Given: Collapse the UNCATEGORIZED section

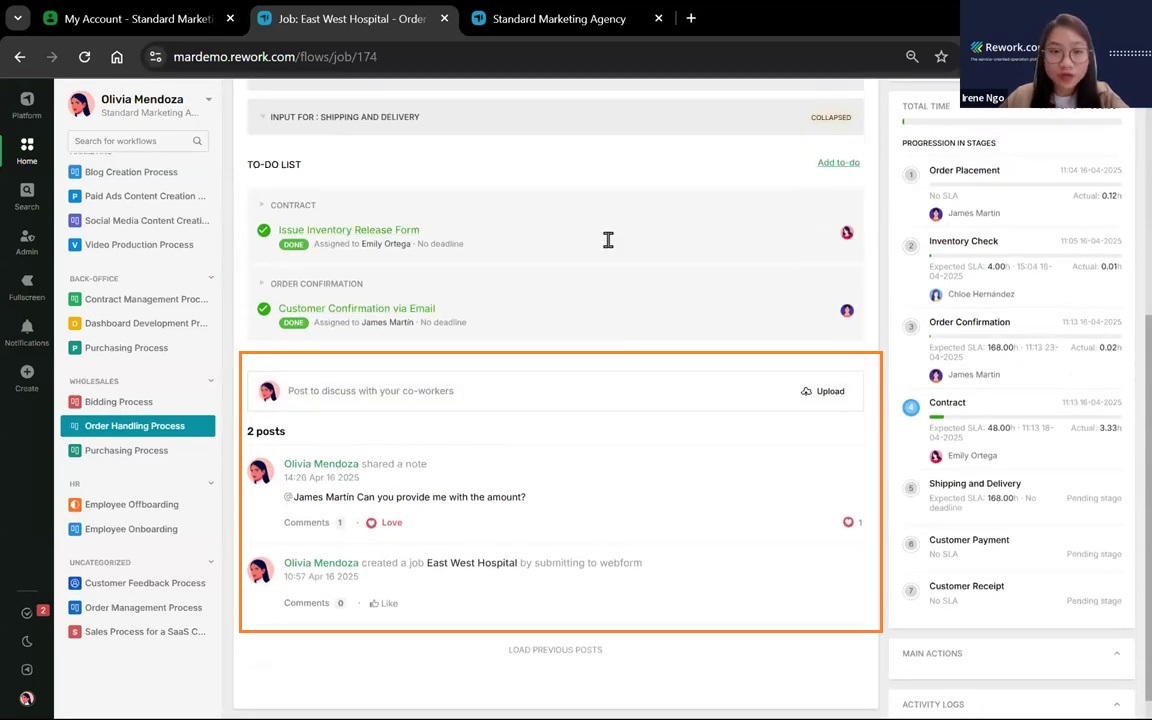Looking at the screenshot, I should [211, 562].
